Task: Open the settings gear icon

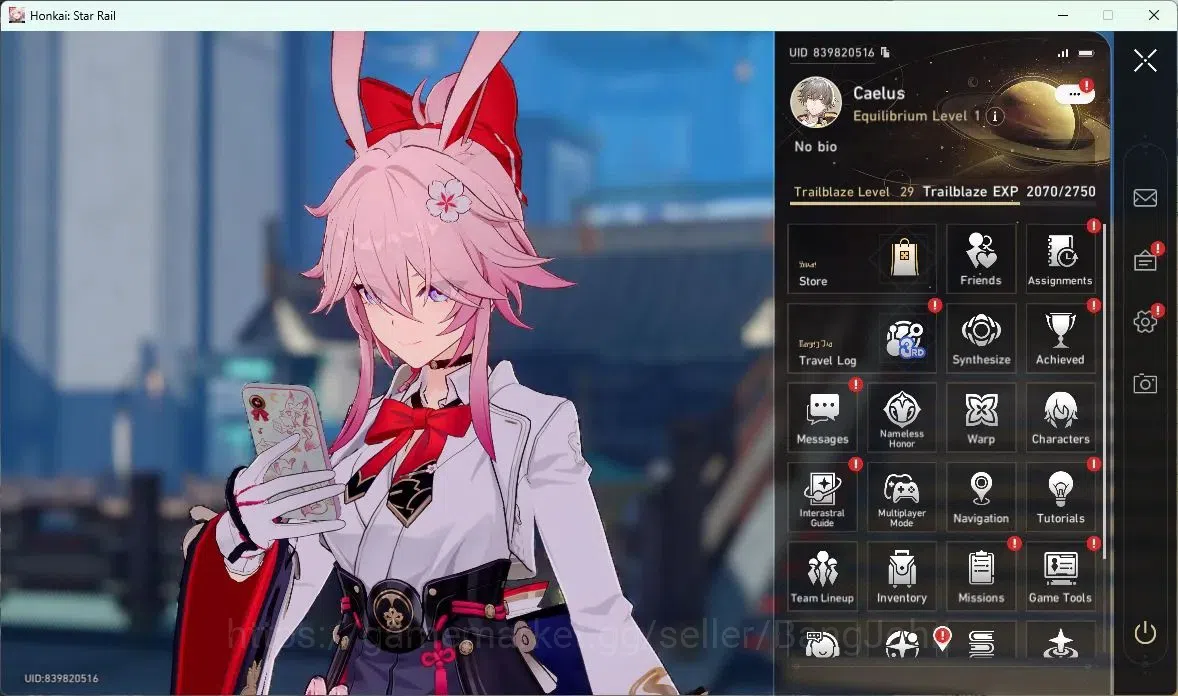Action: 1145,322
